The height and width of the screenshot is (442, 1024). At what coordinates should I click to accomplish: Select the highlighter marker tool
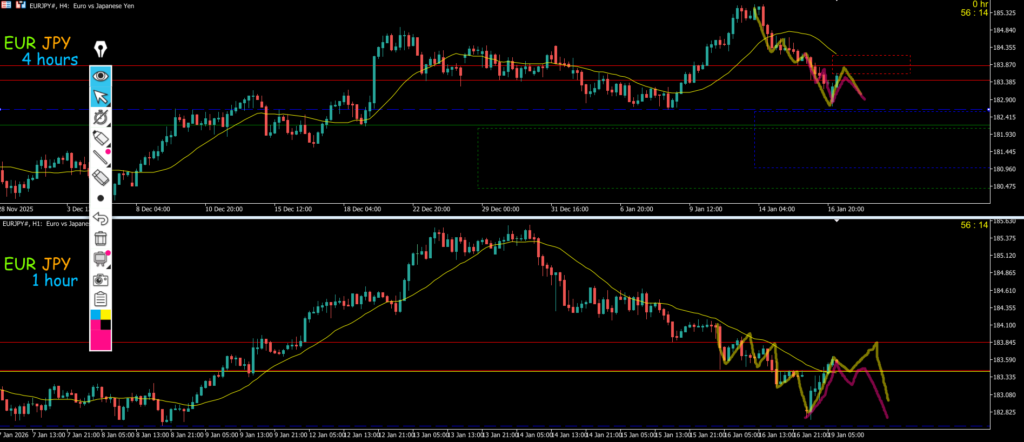[x=101, y=138]
